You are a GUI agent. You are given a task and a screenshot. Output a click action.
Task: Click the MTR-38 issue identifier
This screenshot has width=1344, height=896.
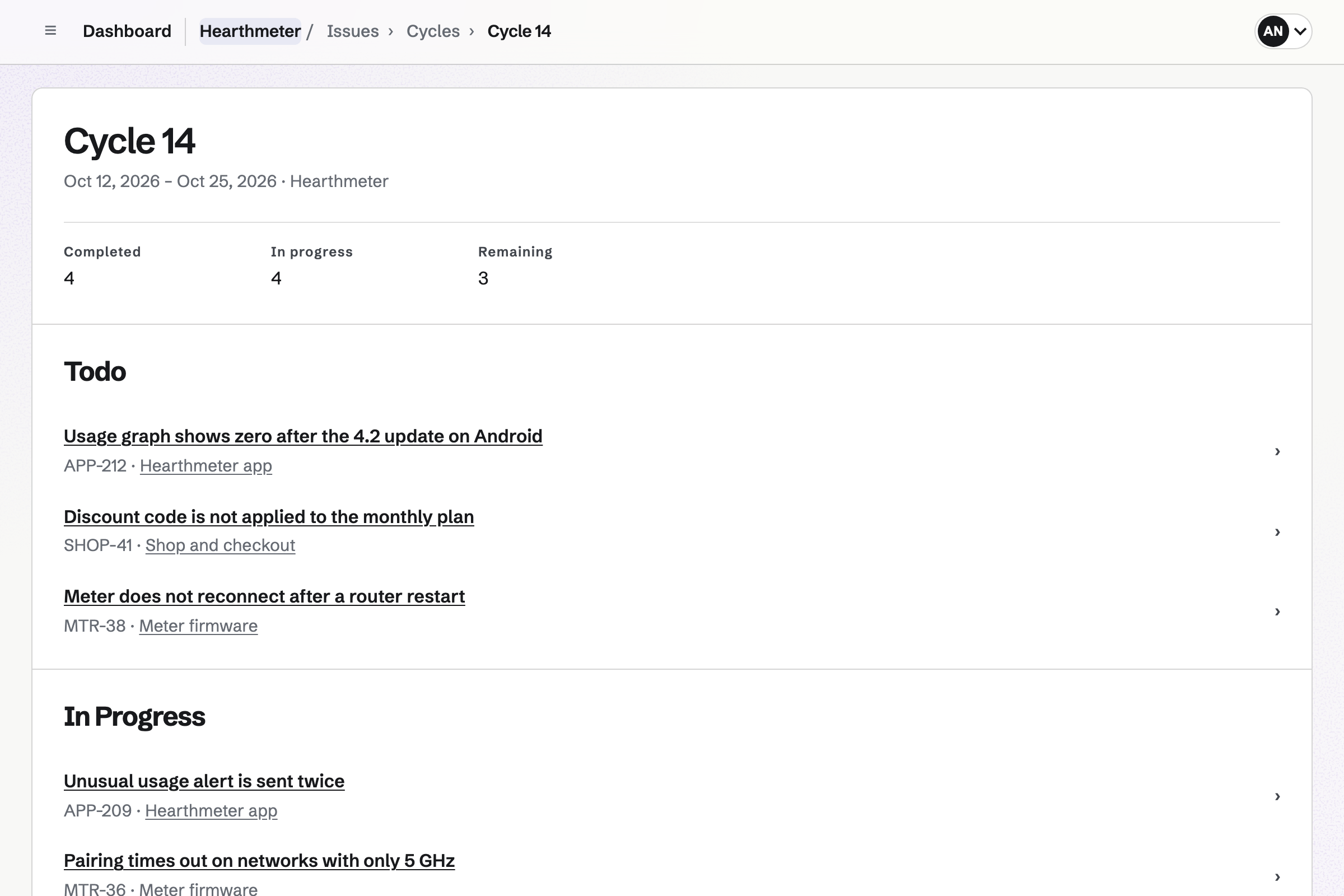pyautogui.click(x=94, y=626)
